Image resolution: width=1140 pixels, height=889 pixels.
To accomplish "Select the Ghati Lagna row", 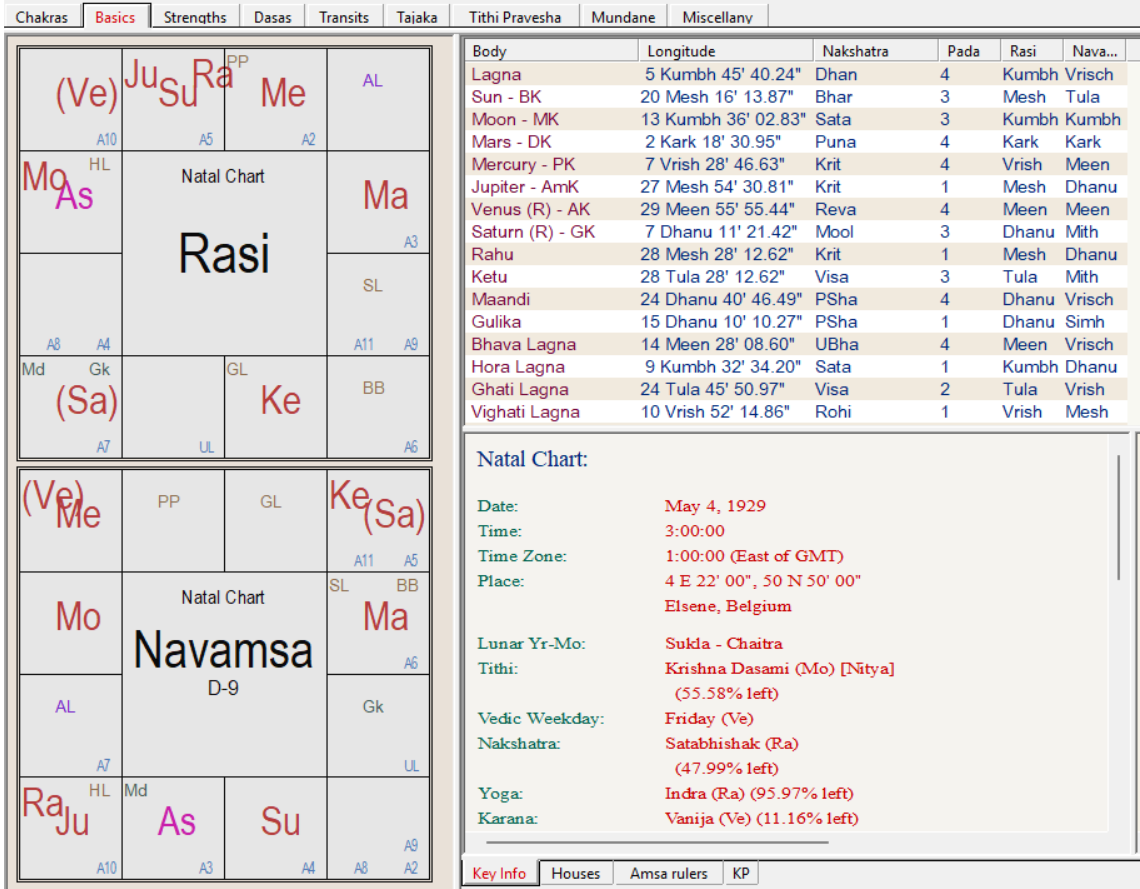I will point(796,390).
